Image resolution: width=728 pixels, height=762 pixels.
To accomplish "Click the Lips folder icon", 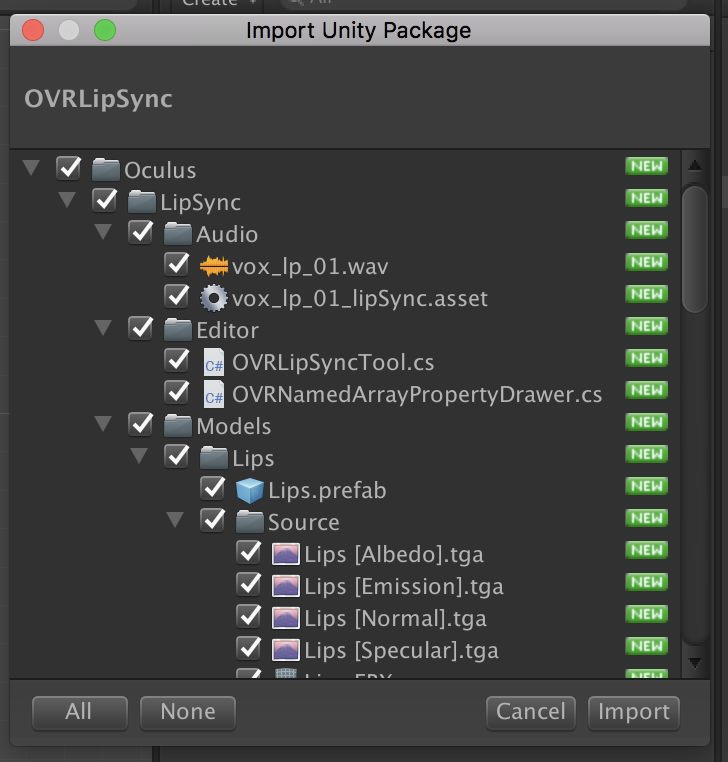I will tap(213, 458).
